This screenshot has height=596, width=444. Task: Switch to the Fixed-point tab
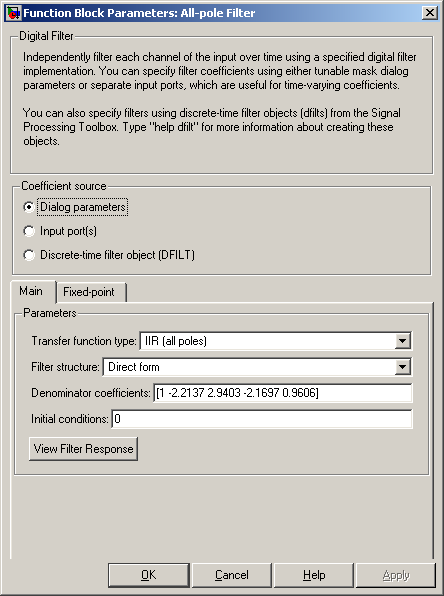coord(89,292)
